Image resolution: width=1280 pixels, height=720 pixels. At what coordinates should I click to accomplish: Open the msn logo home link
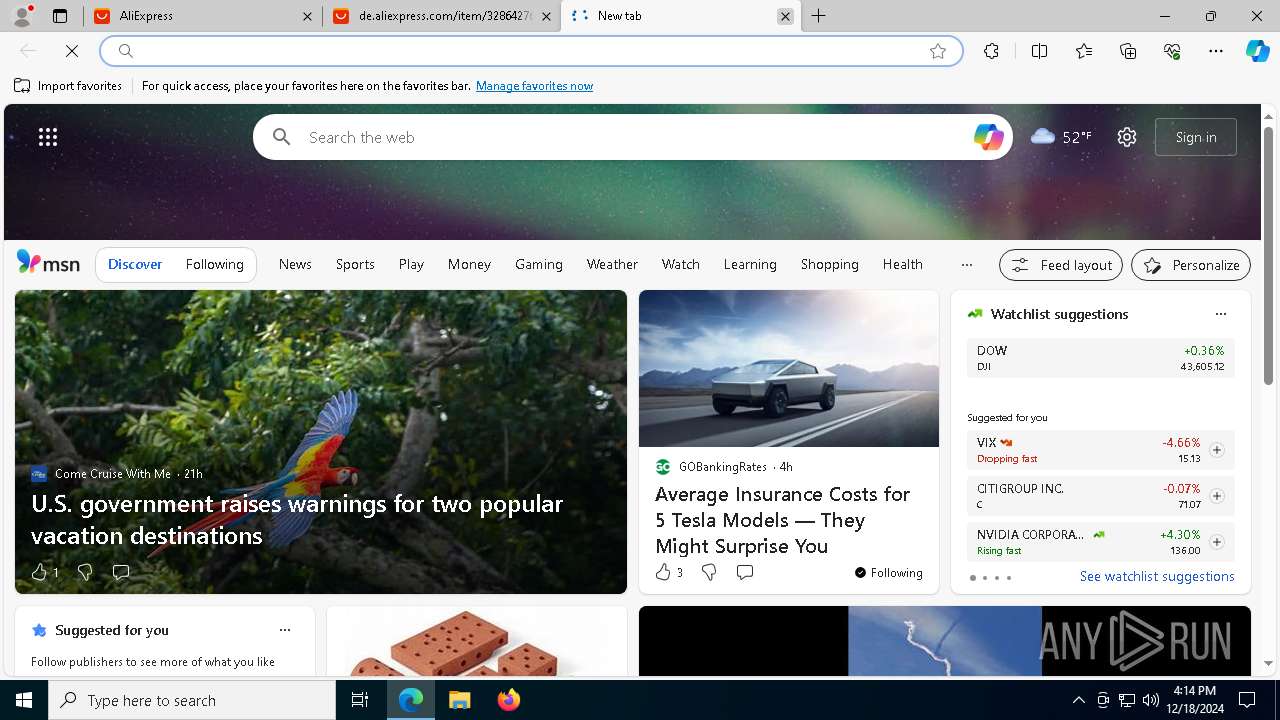point(48,263)
